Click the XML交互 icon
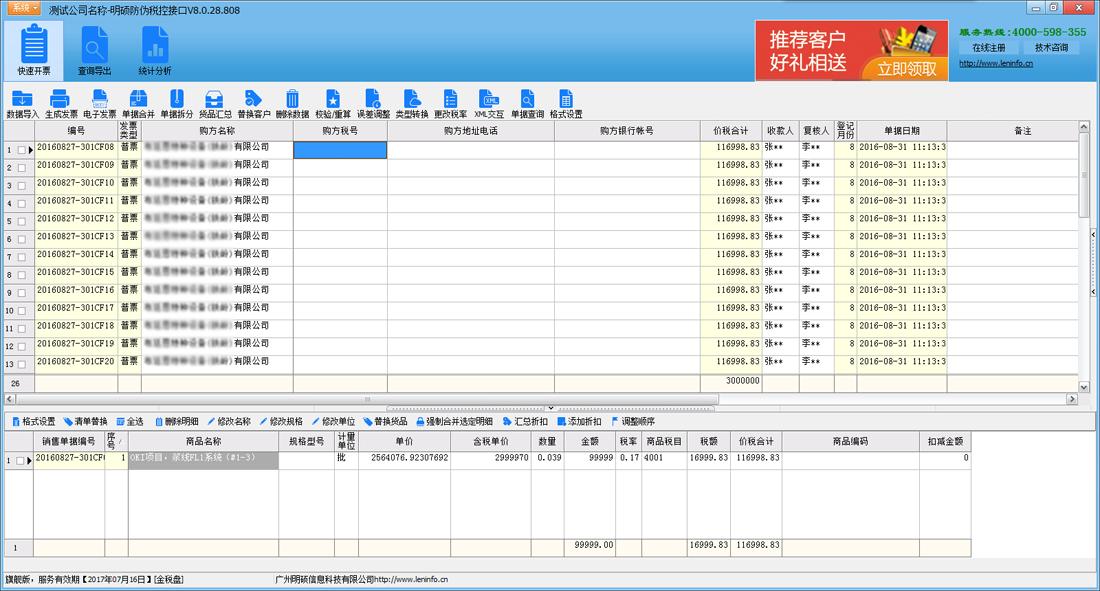1100x591 pixels. pyautogui.click(x=489, y=99)
